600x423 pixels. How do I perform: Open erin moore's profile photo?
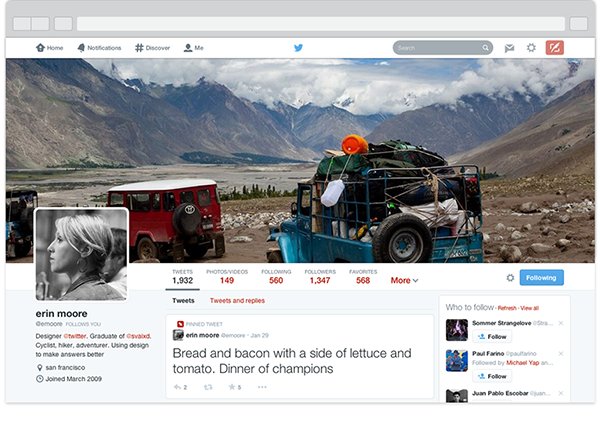pos(82,255)
